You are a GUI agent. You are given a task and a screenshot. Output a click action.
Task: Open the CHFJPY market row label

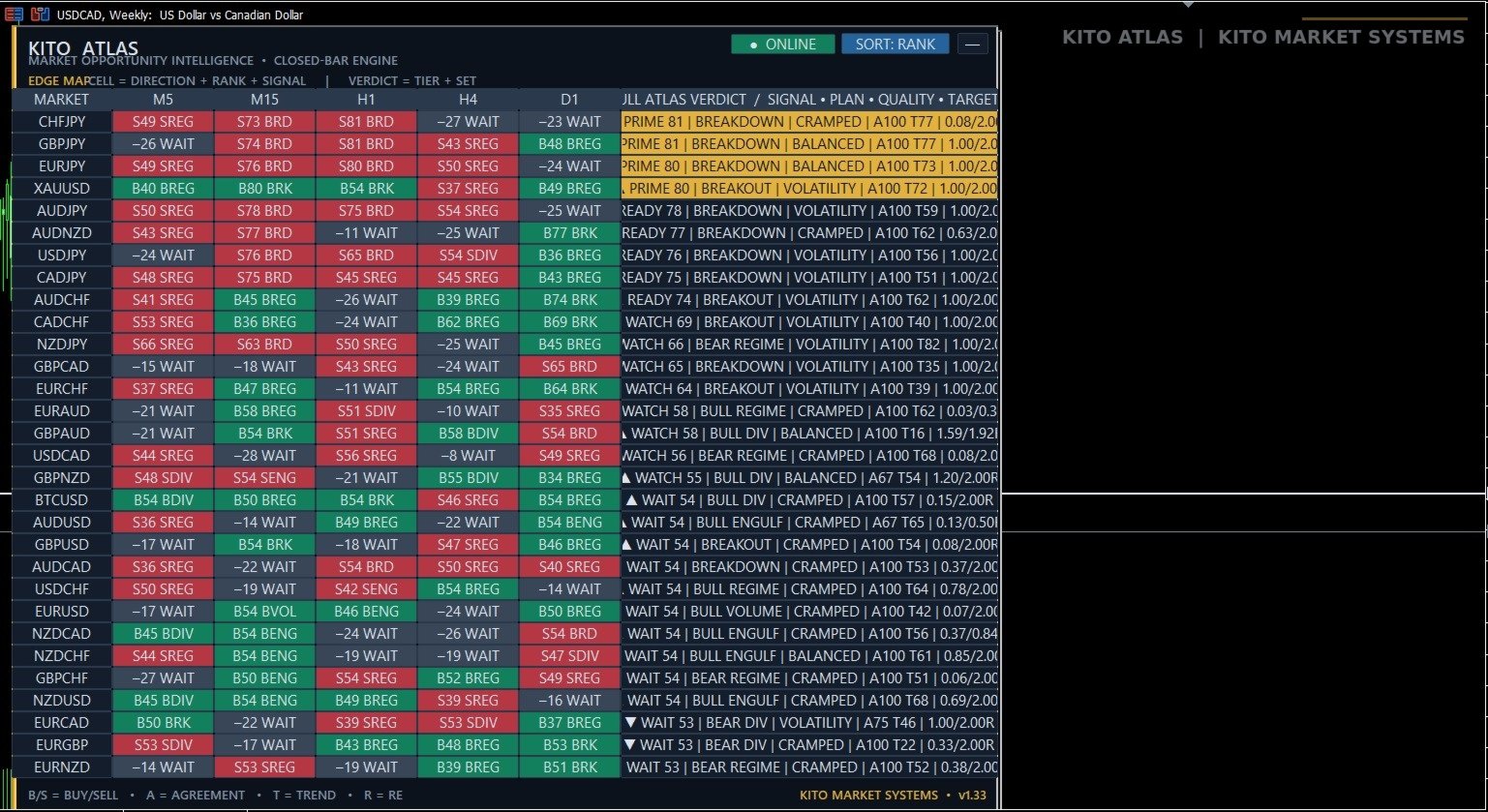(61, 122)
